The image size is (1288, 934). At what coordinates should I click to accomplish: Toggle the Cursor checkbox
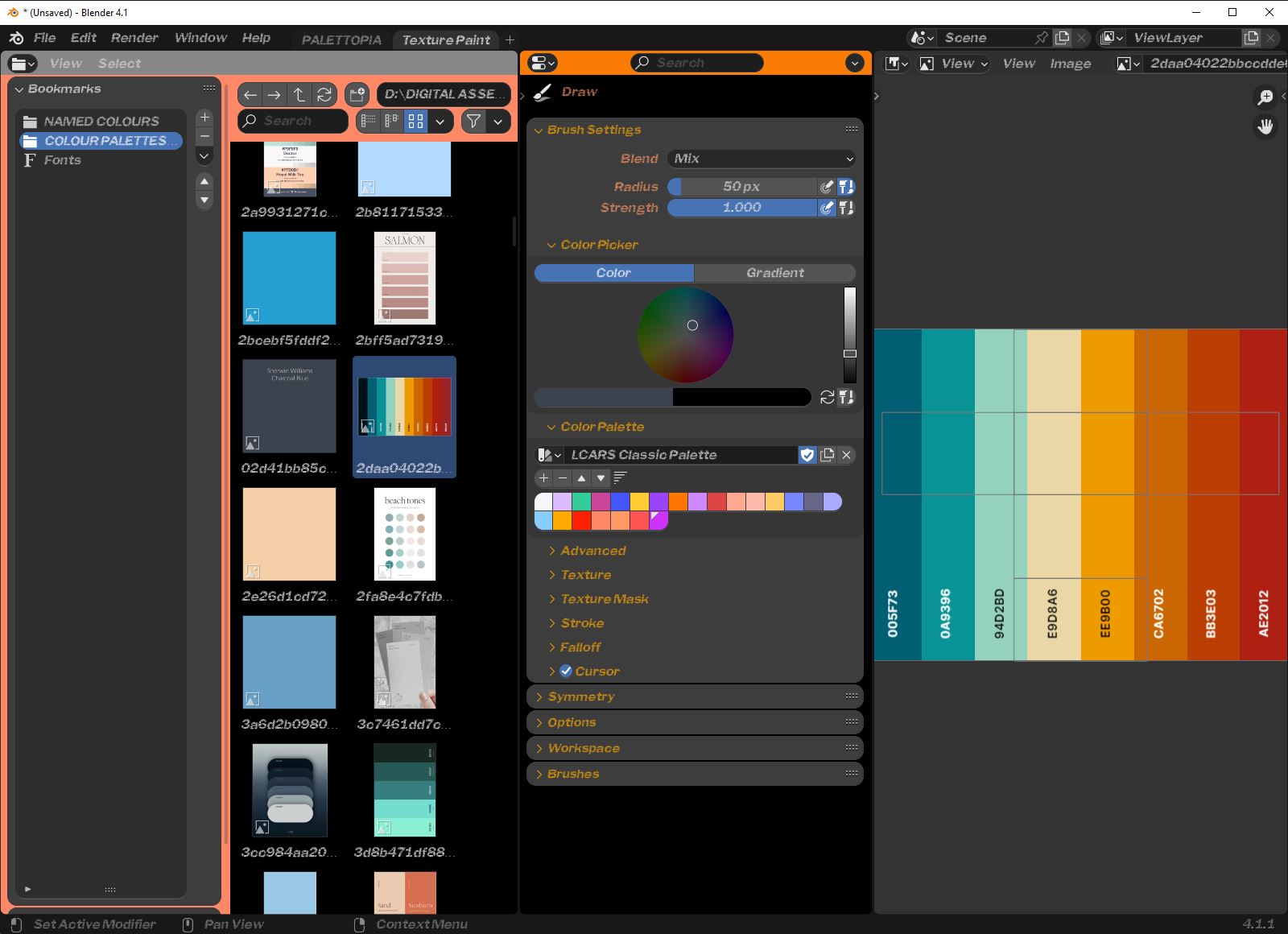[x=566, y=671]
